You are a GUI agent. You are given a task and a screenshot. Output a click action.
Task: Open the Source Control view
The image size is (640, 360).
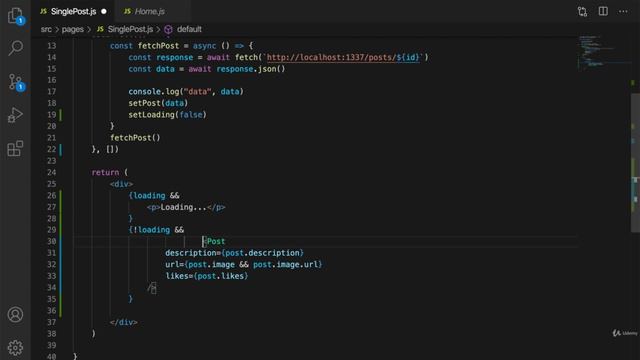16,82
